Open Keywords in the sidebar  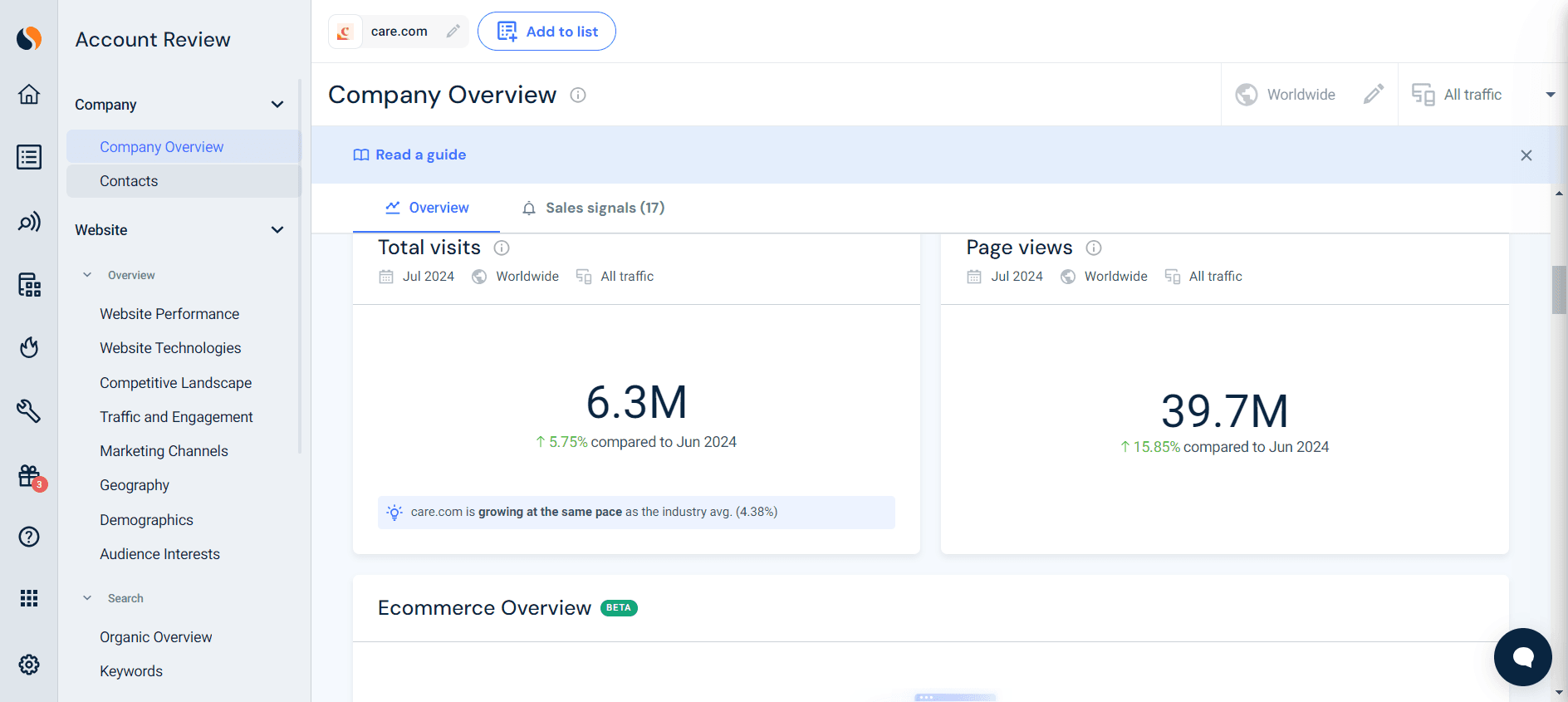(x=131, y=671)
